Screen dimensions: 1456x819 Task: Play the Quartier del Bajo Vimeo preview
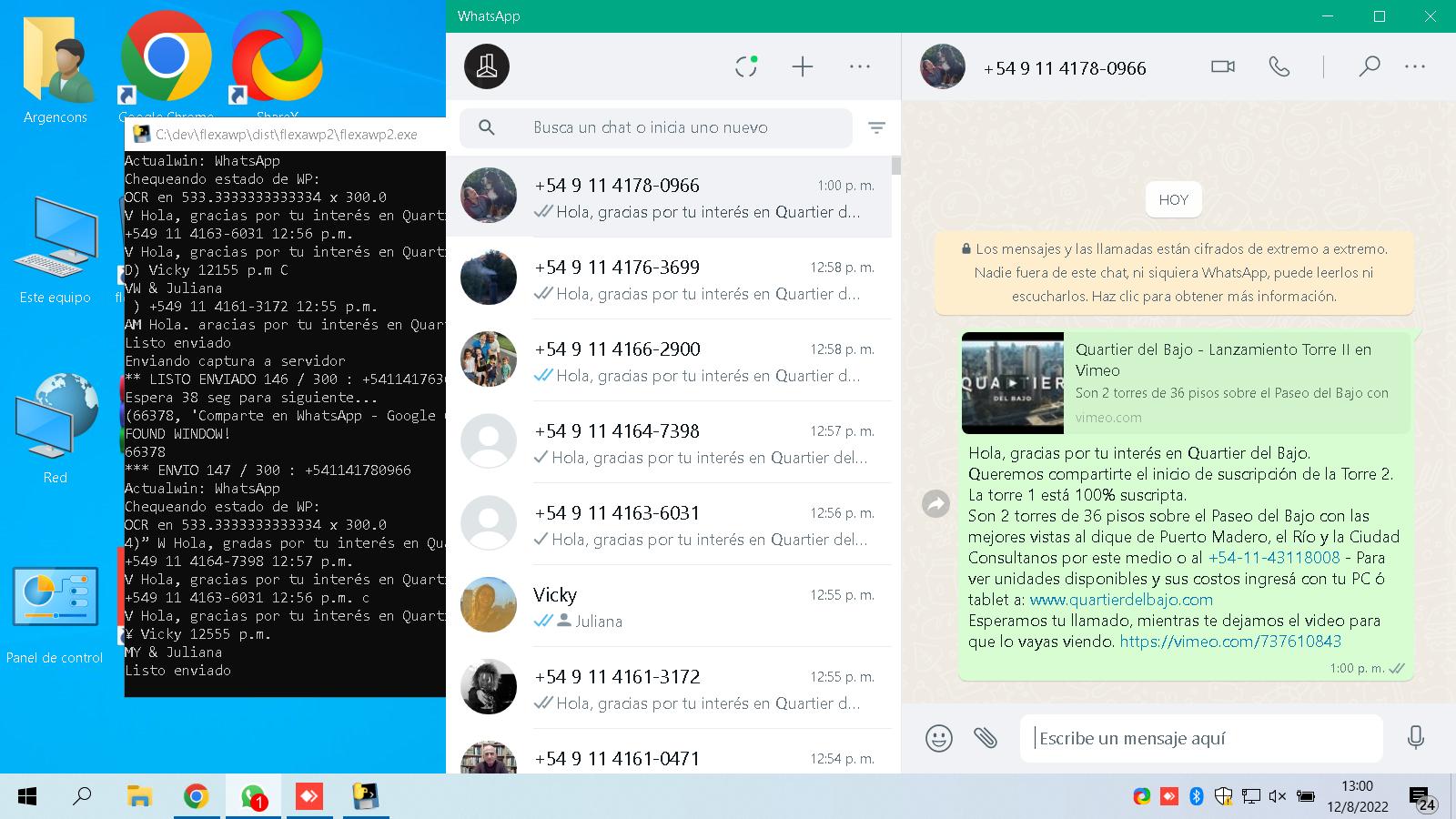[x=1013, y=382]
